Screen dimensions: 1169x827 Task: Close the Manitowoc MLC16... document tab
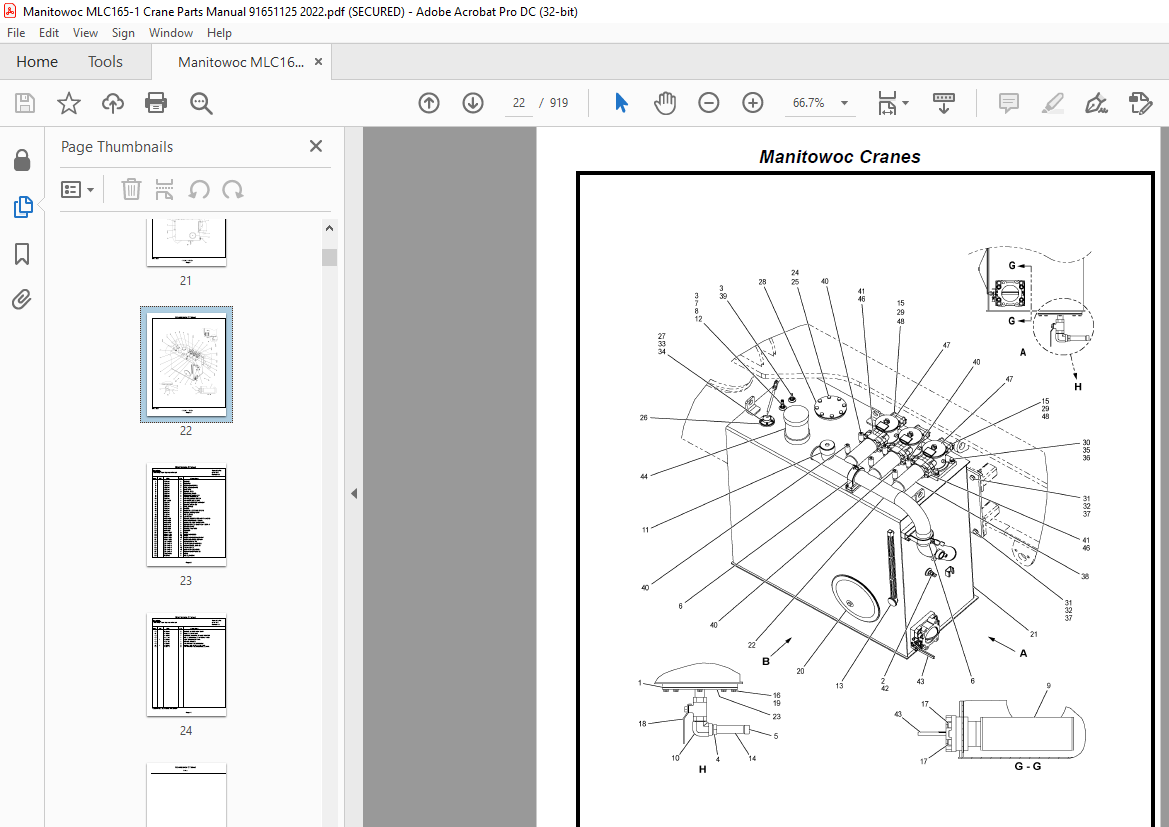(318, 62)
